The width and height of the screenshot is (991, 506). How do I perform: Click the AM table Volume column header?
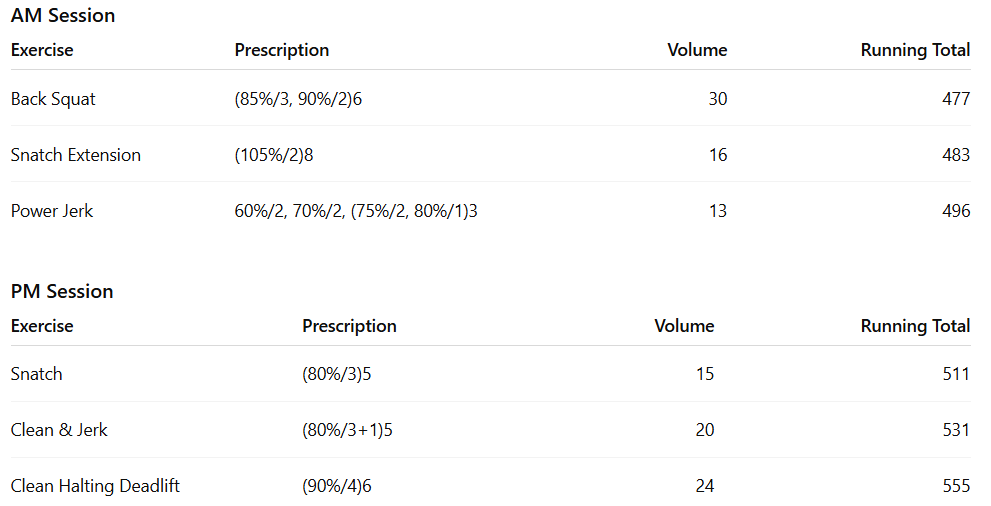pyautogui.click(x=697, y=50)
